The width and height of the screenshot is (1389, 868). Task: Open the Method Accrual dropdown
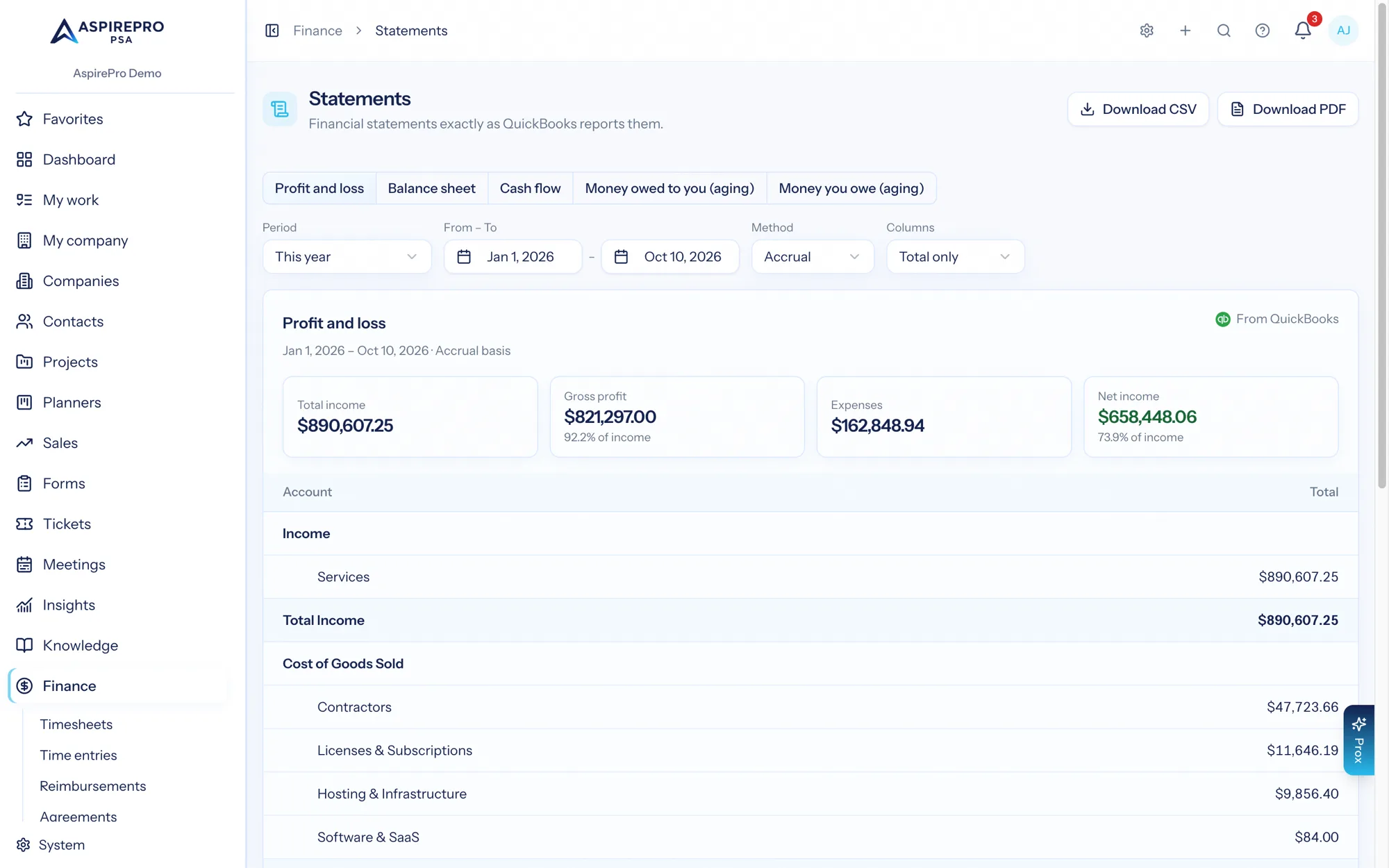(813, 257)
